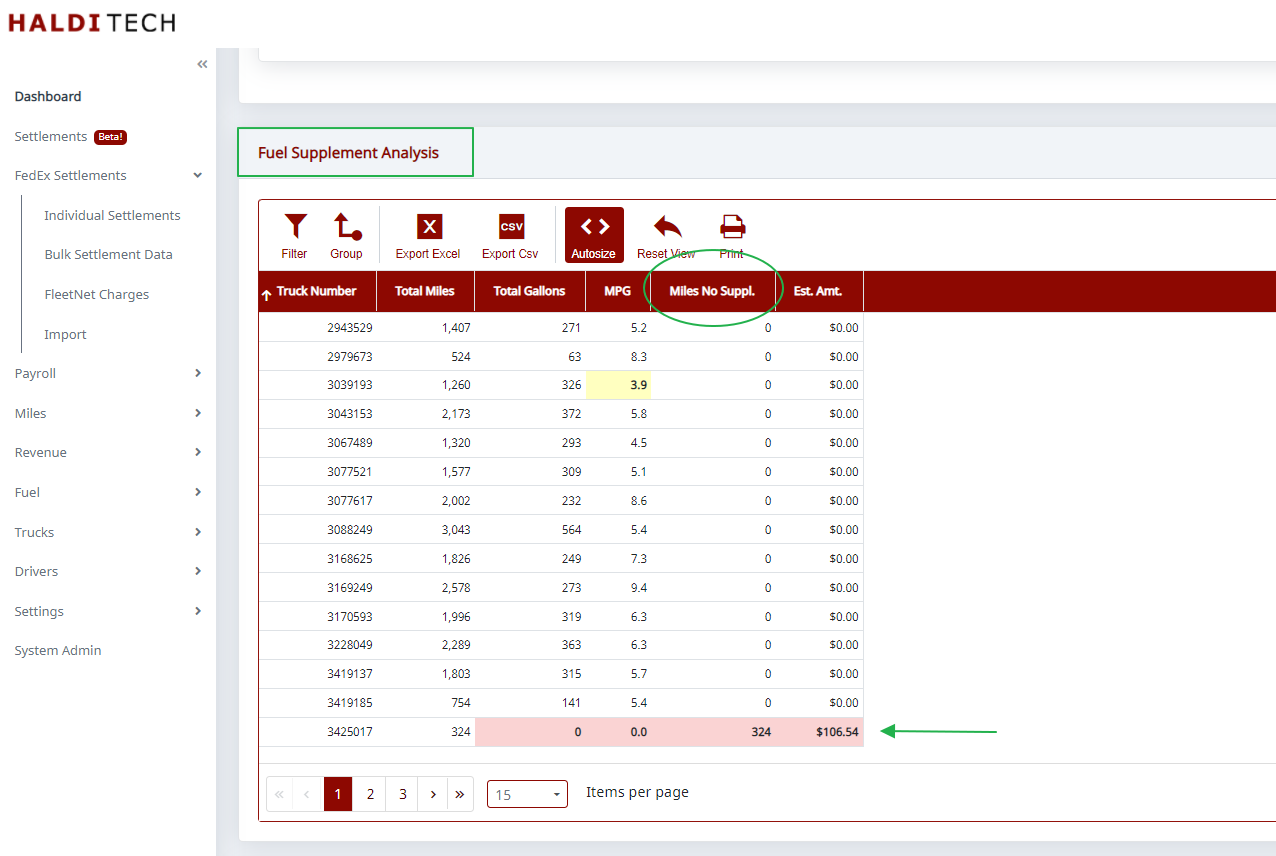
Task: Sort by Miles No Suppl. column
Action: coord(712,291)
